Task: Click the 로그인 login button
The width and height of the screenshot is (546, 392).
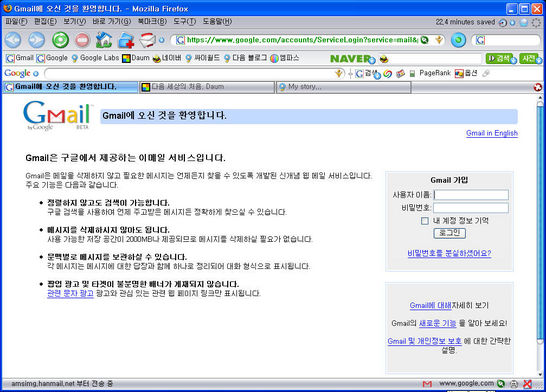Action: click(x=450, y=233)
